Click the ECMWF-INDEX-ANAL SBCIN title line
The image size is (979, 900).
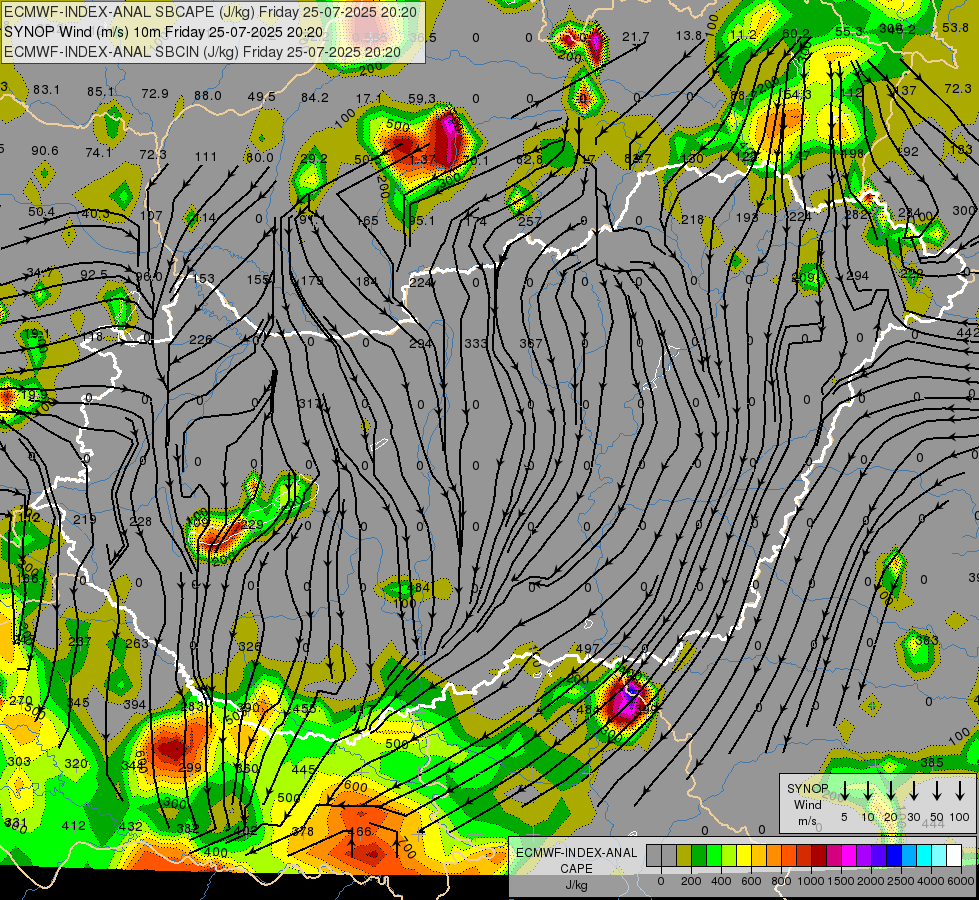point(202,52)
